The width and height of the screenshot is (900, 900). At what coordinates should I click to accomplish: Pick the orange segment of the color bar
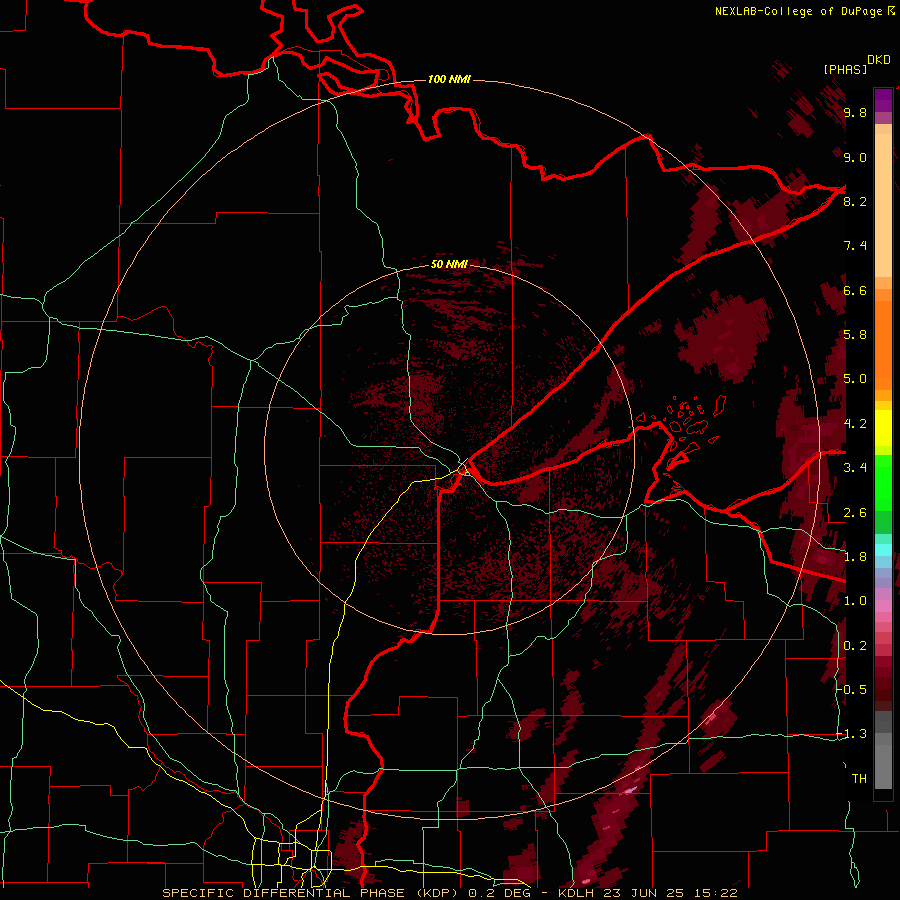[883, 339]
